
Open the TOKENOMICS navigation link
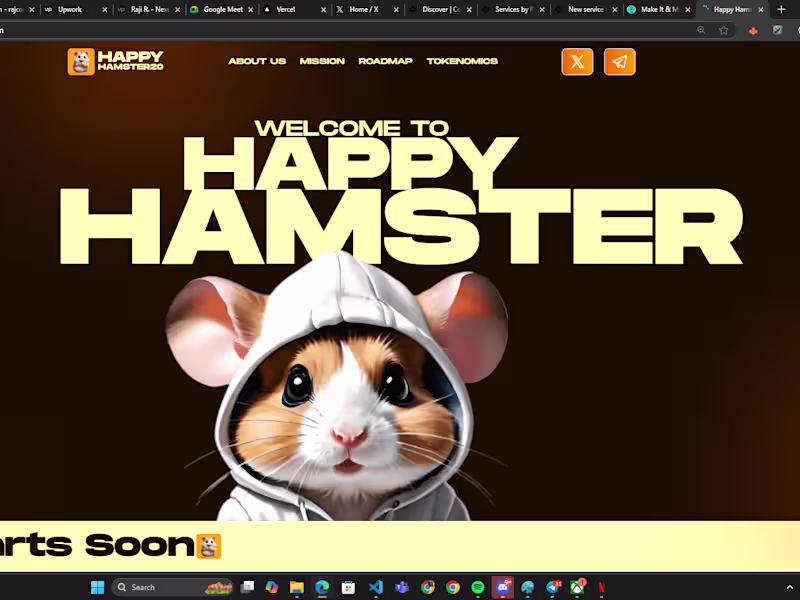pos(462,61)
